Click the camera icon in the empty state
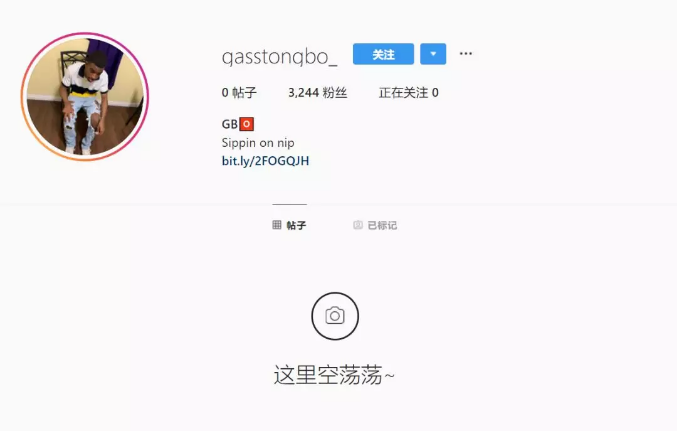The image size is (678, 436). [335, 316]
